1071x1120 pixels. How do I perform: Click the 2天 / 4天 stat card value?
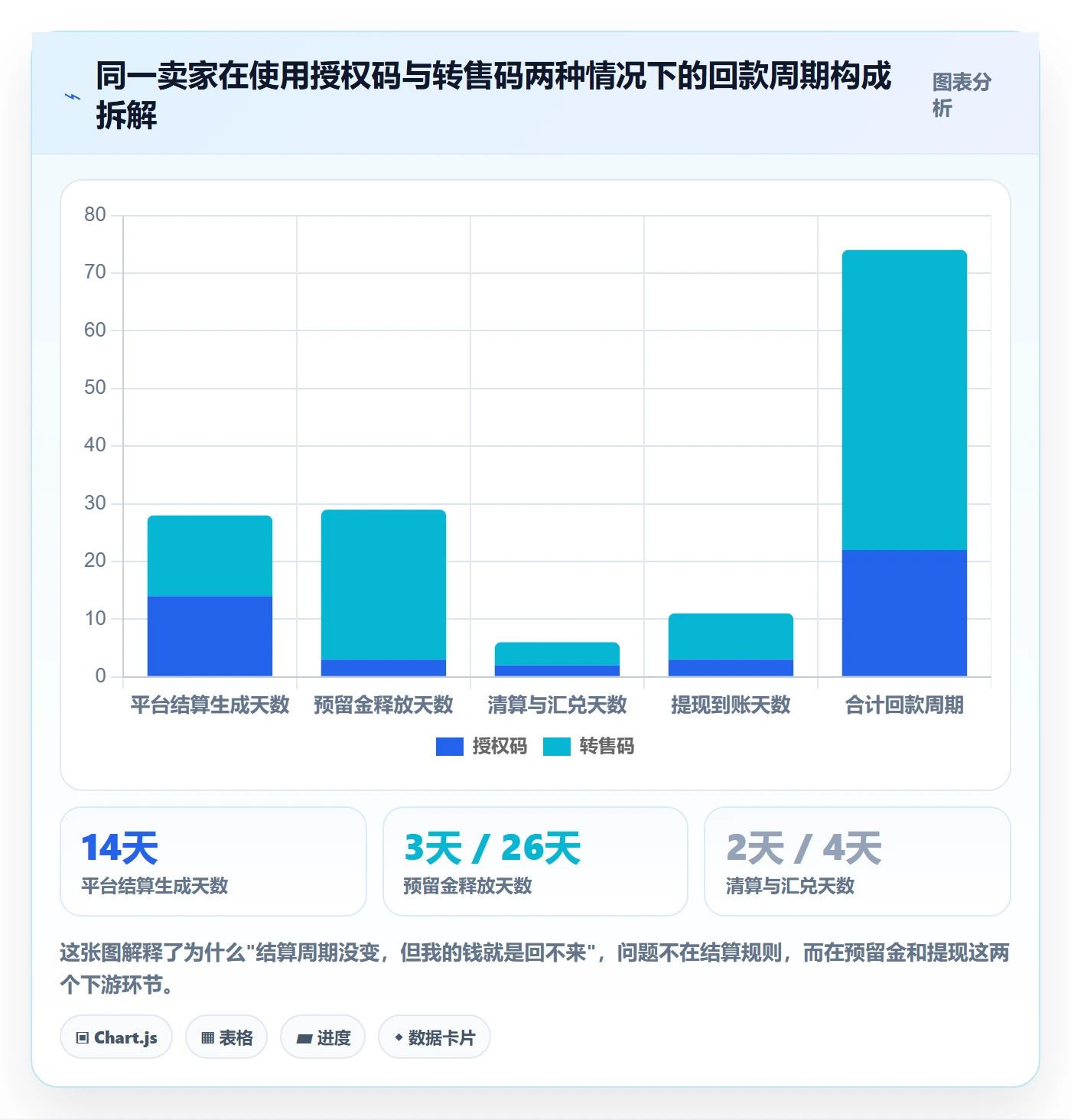click(x=804, y=848)
